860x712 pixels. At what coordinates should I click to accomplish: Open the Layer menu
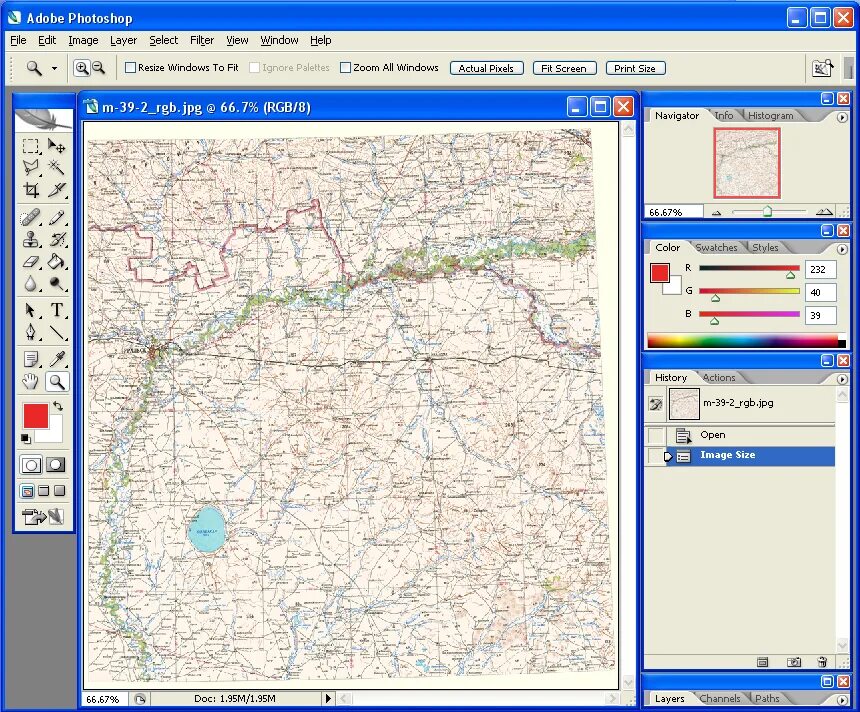click(123, 40)
